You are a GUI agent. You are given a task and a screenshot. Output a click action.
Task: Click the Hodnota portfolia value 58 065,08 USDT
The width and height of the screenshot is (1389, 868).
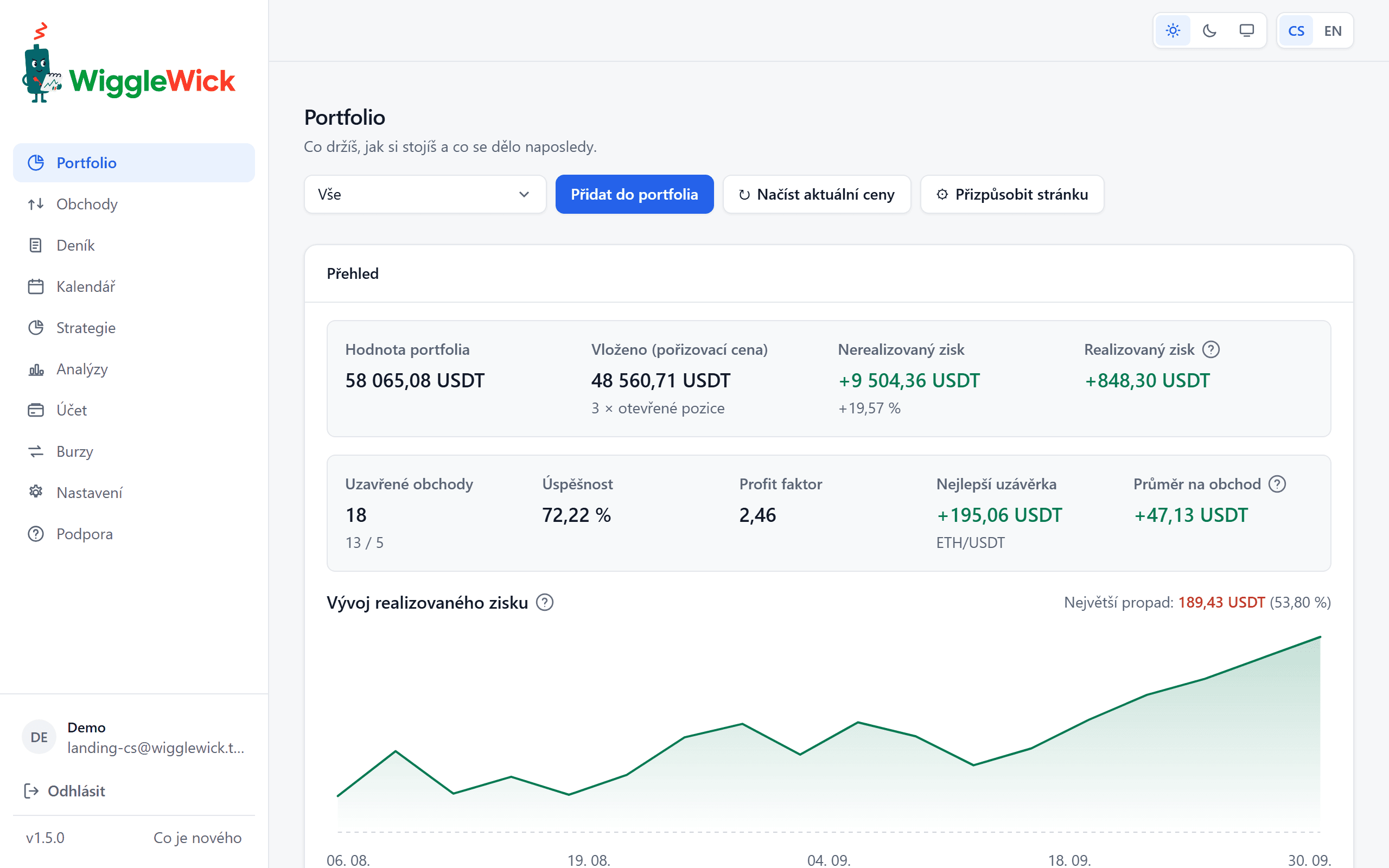click(x=415, y=381)
